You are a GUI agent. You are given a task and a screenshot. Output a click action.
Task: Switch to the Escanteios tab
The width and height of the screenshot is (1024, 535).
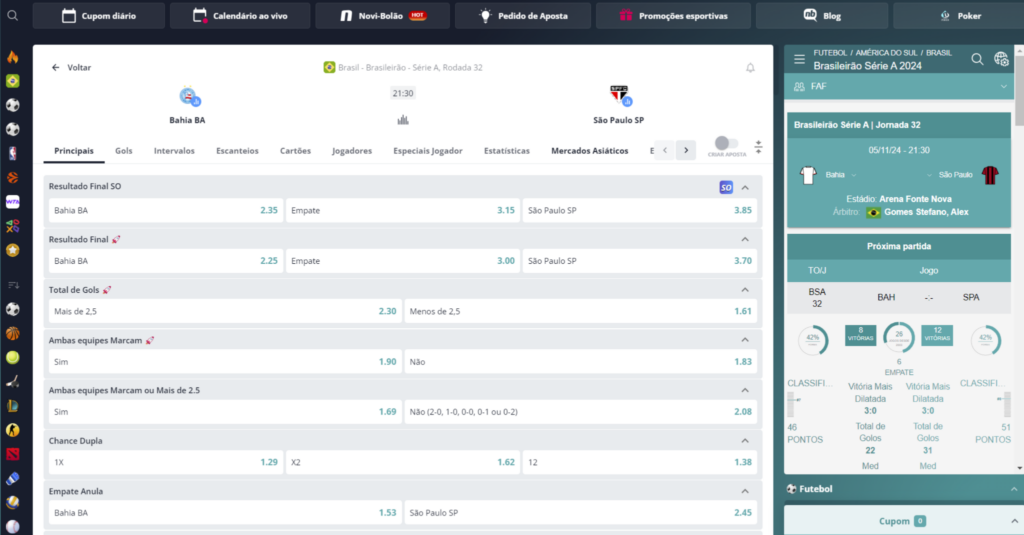pos(237,151)
